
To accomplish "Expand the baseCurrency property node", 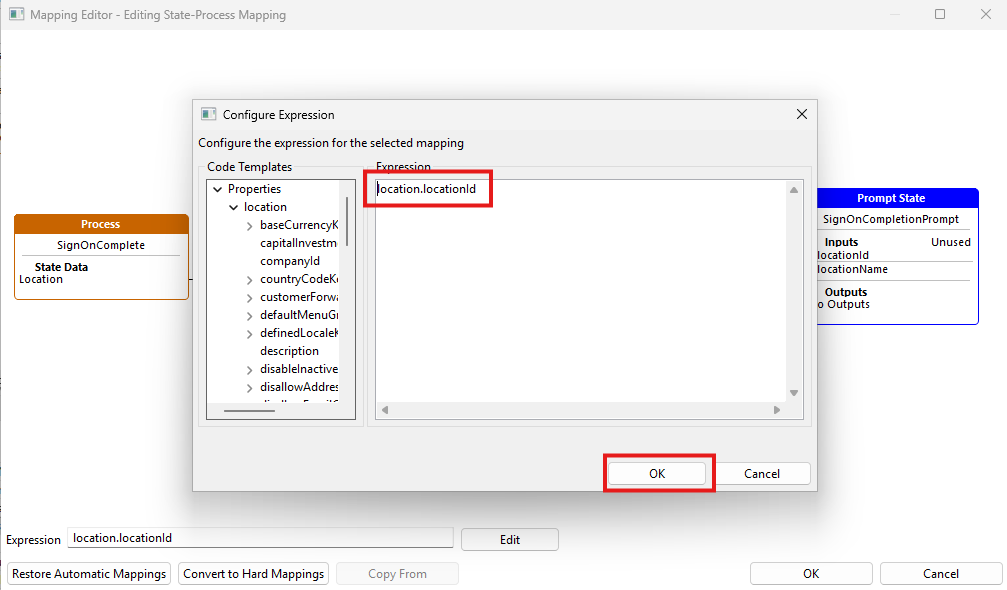I will pos(249,225).
